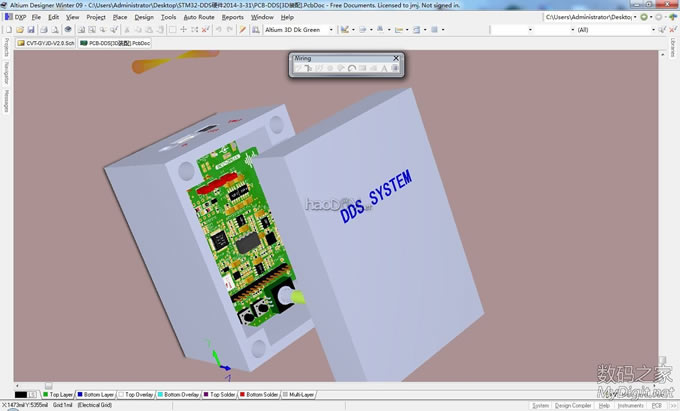Click the System panel button in status bar
Image resolution: width=680 pixels, height=411 pixels.
541,406
